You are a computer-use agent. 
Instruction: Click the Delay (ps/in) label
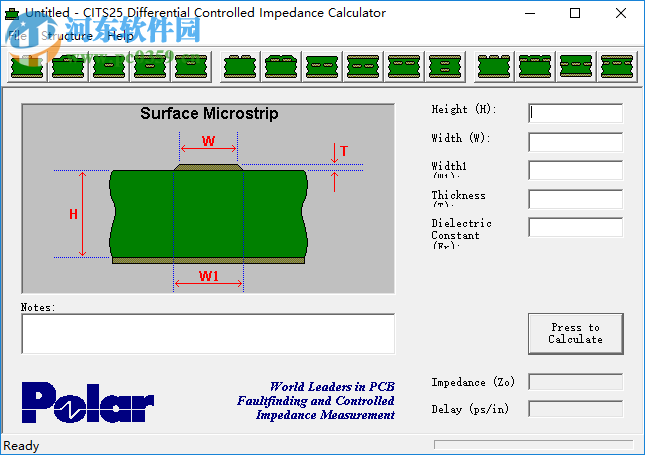pyautogui.click(x=470, y=409)
